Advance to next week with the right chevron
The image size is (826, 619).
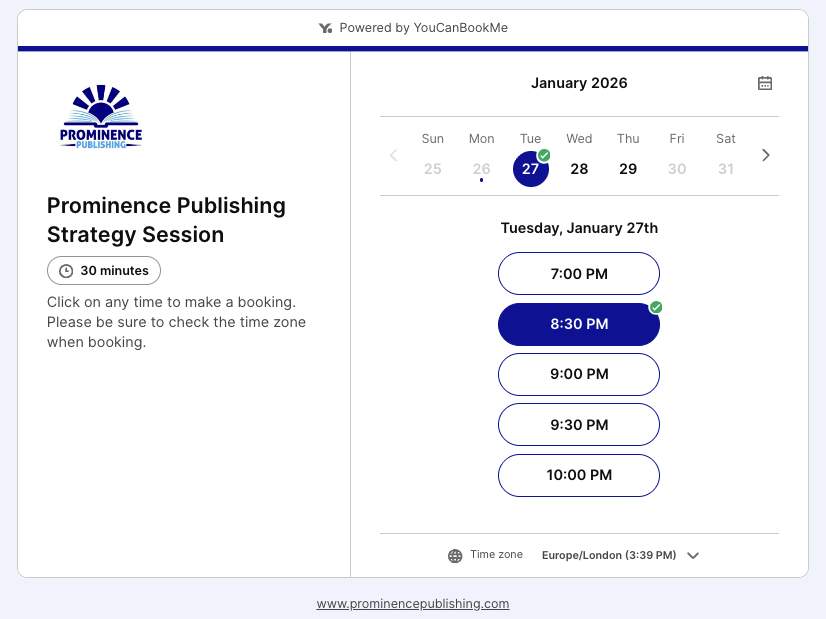pos(765,155)
